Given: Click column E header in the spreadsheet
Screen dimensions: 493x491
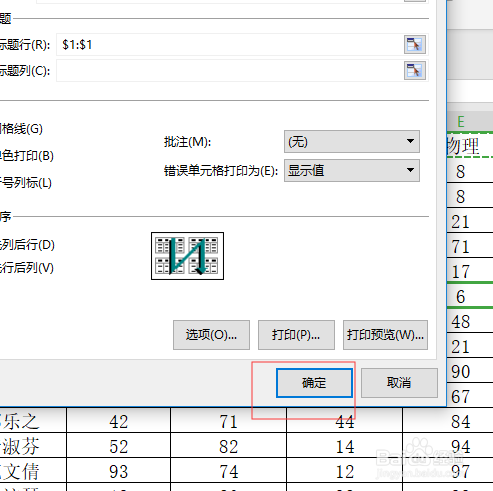Looking at the screenshot, I should point(470,121).
